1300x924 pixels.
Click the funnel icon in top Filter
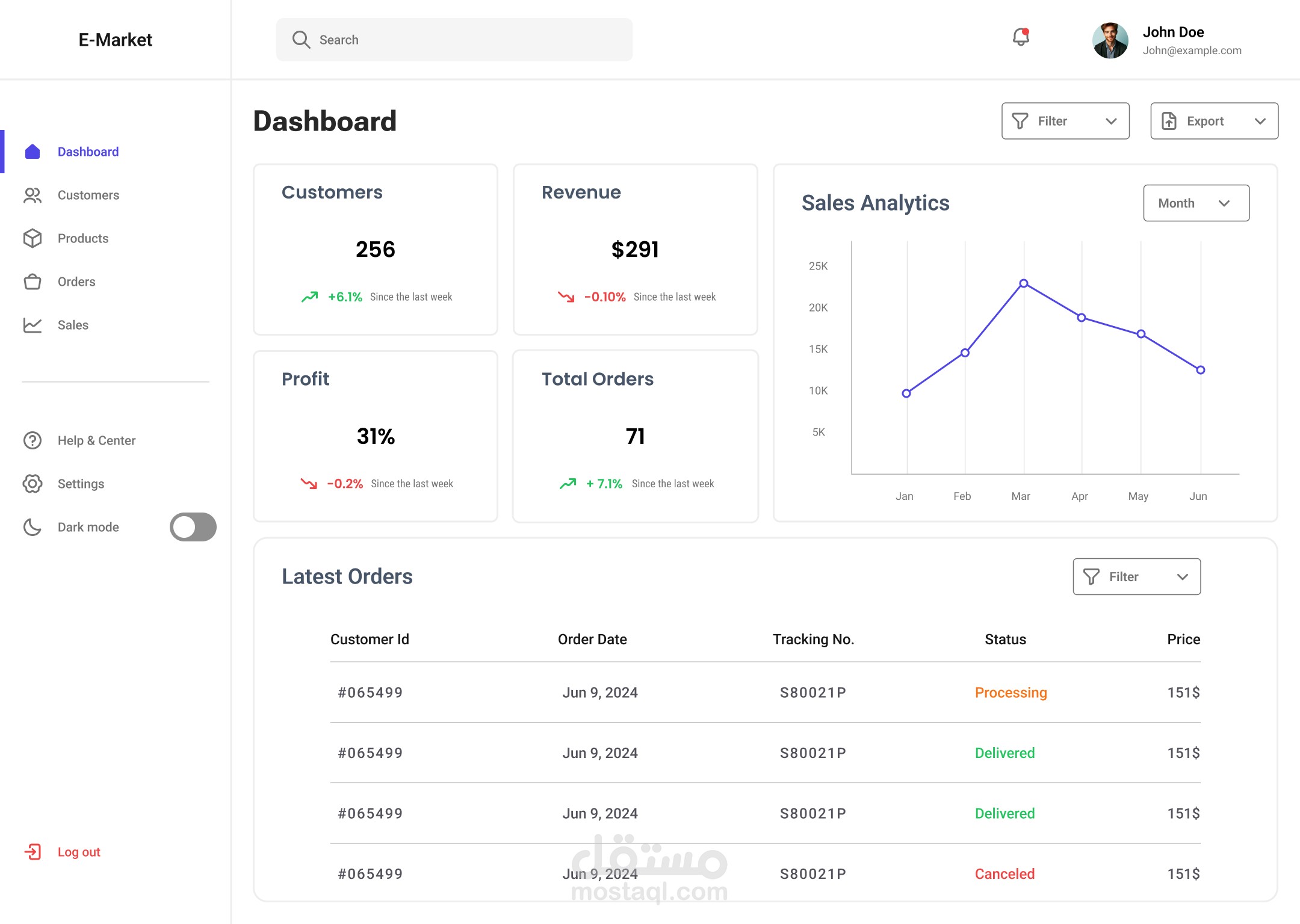coord(1020,121)
